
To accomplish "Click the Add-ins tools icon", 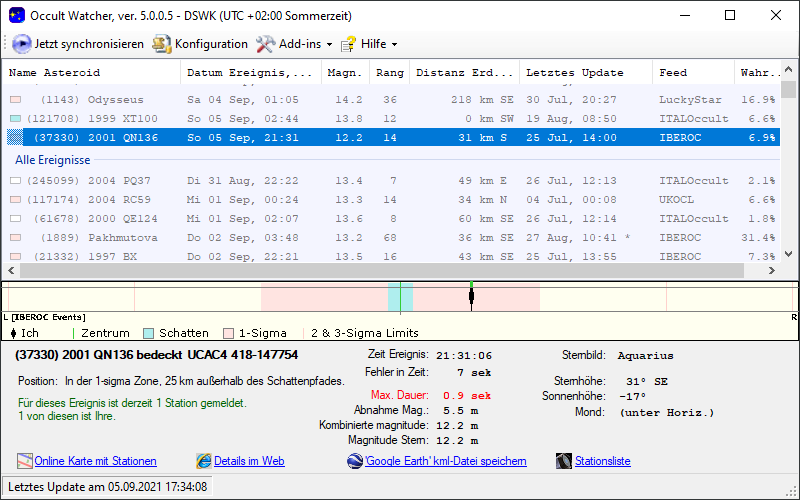I will [x=265, y=44].
